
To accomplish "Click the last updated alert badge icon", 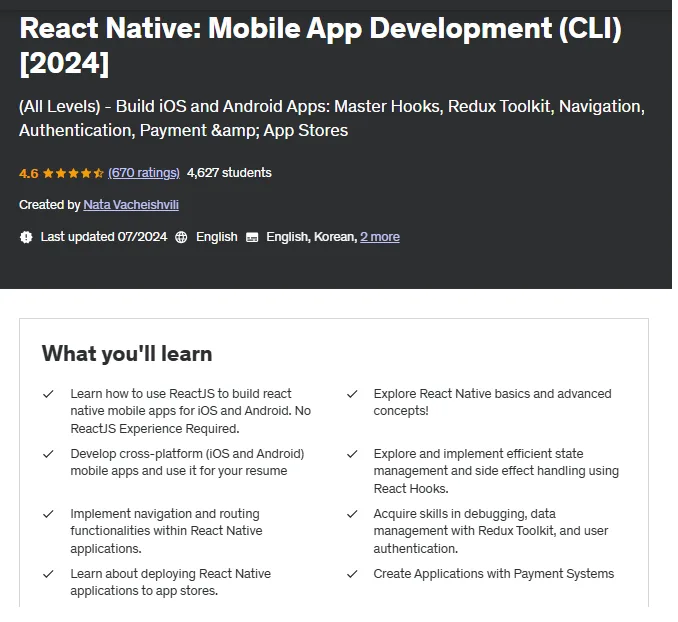I will [x=26, y=237].
